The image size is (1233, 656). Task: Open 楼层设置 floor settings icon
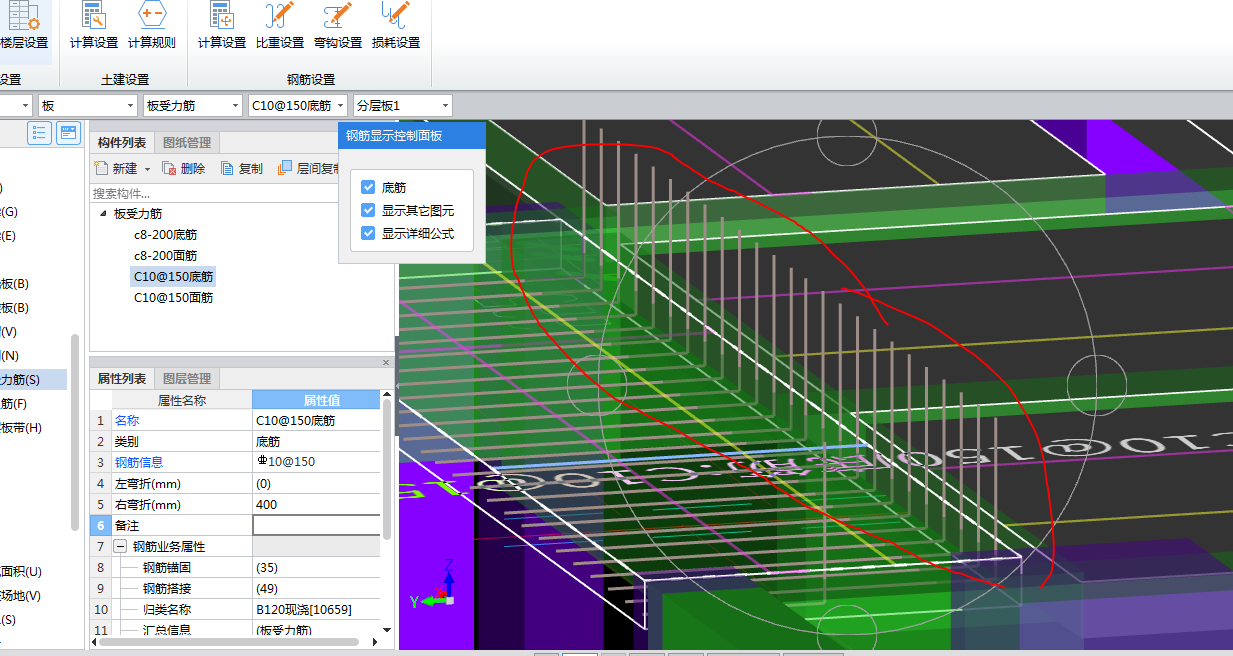click(x=24, y=25)
